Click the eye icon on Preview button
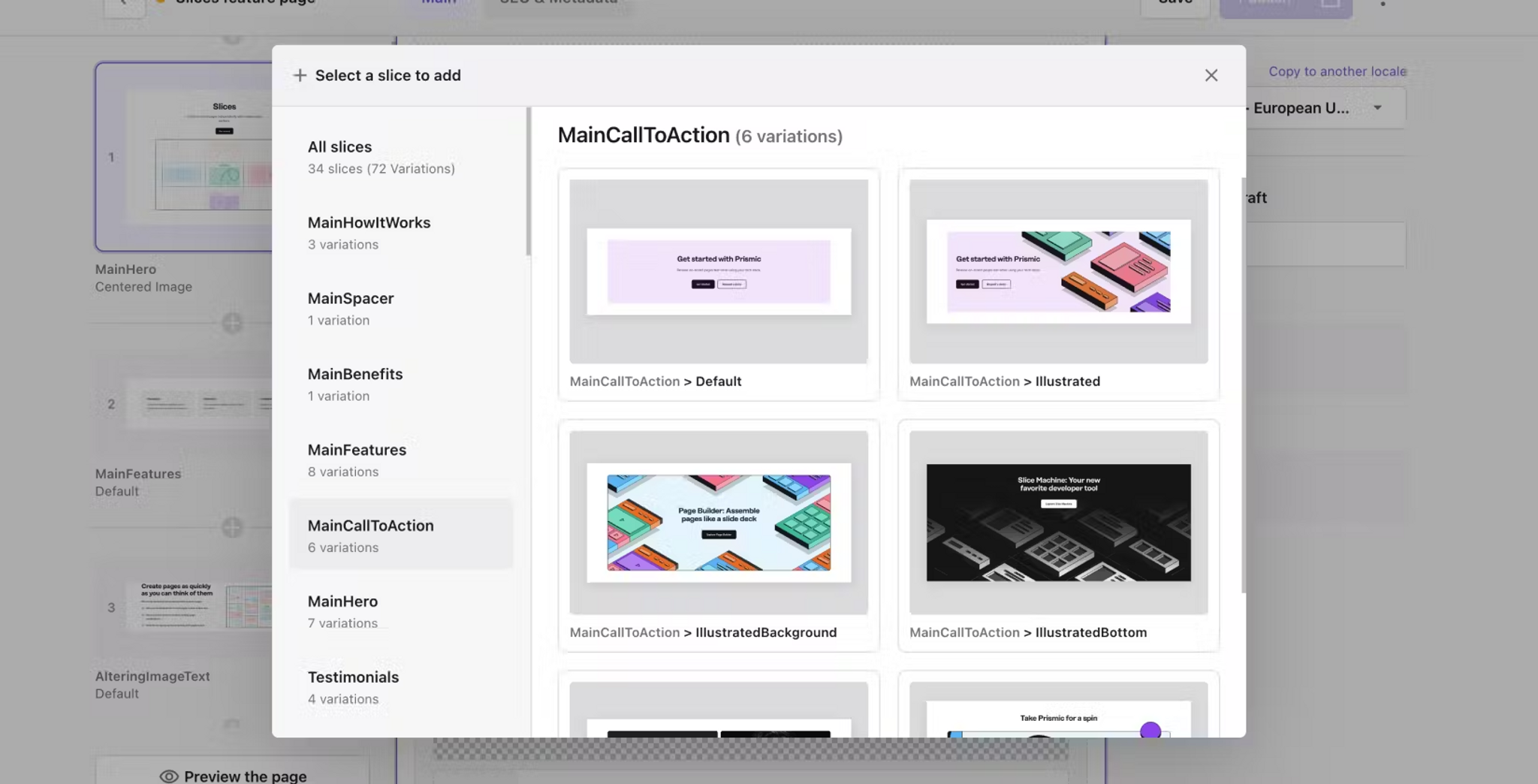 (169, 776)
